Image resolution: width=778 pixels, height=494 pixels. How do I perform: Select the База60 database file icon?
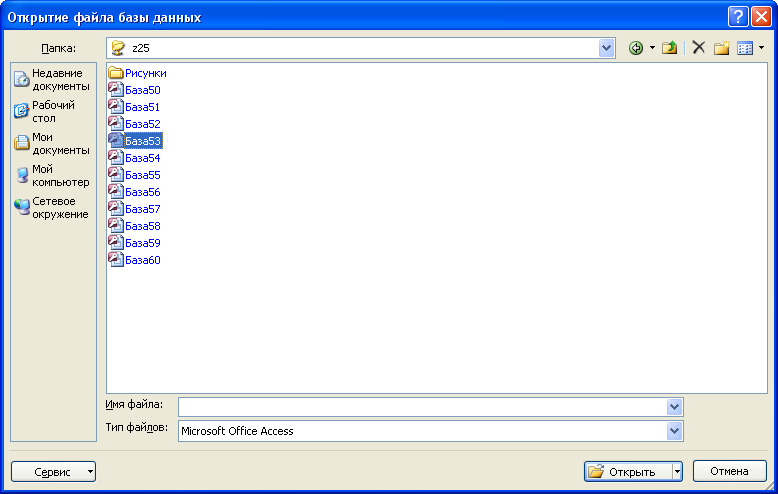(116, 259)
